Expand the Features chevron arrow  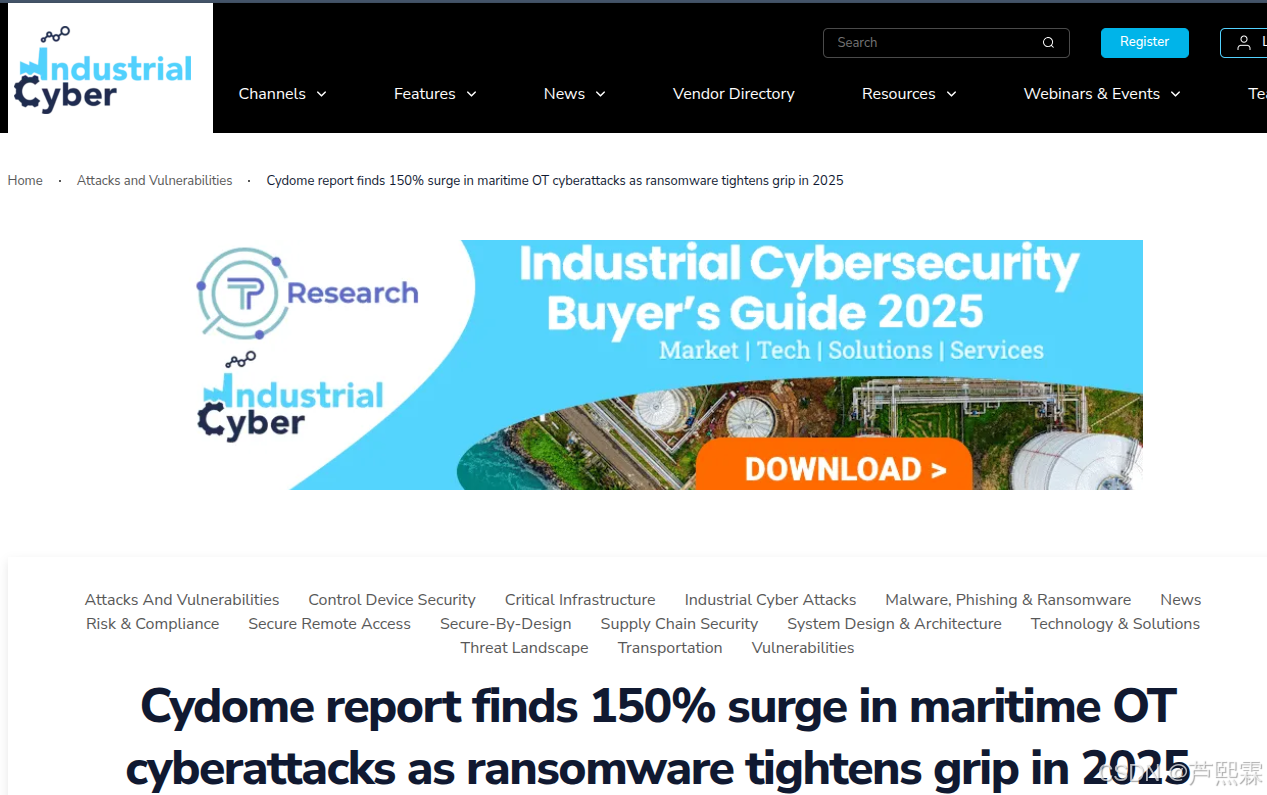[x=471, y=94]
